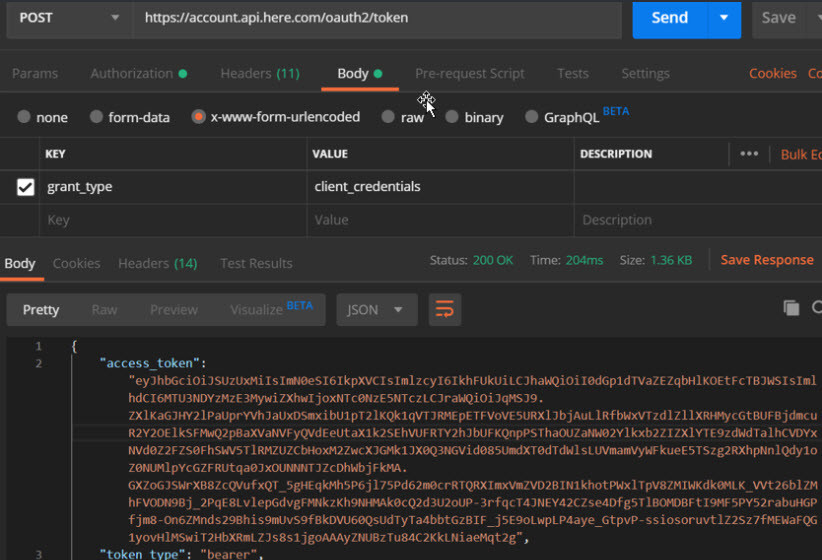Click Save Response

[766, 260]
